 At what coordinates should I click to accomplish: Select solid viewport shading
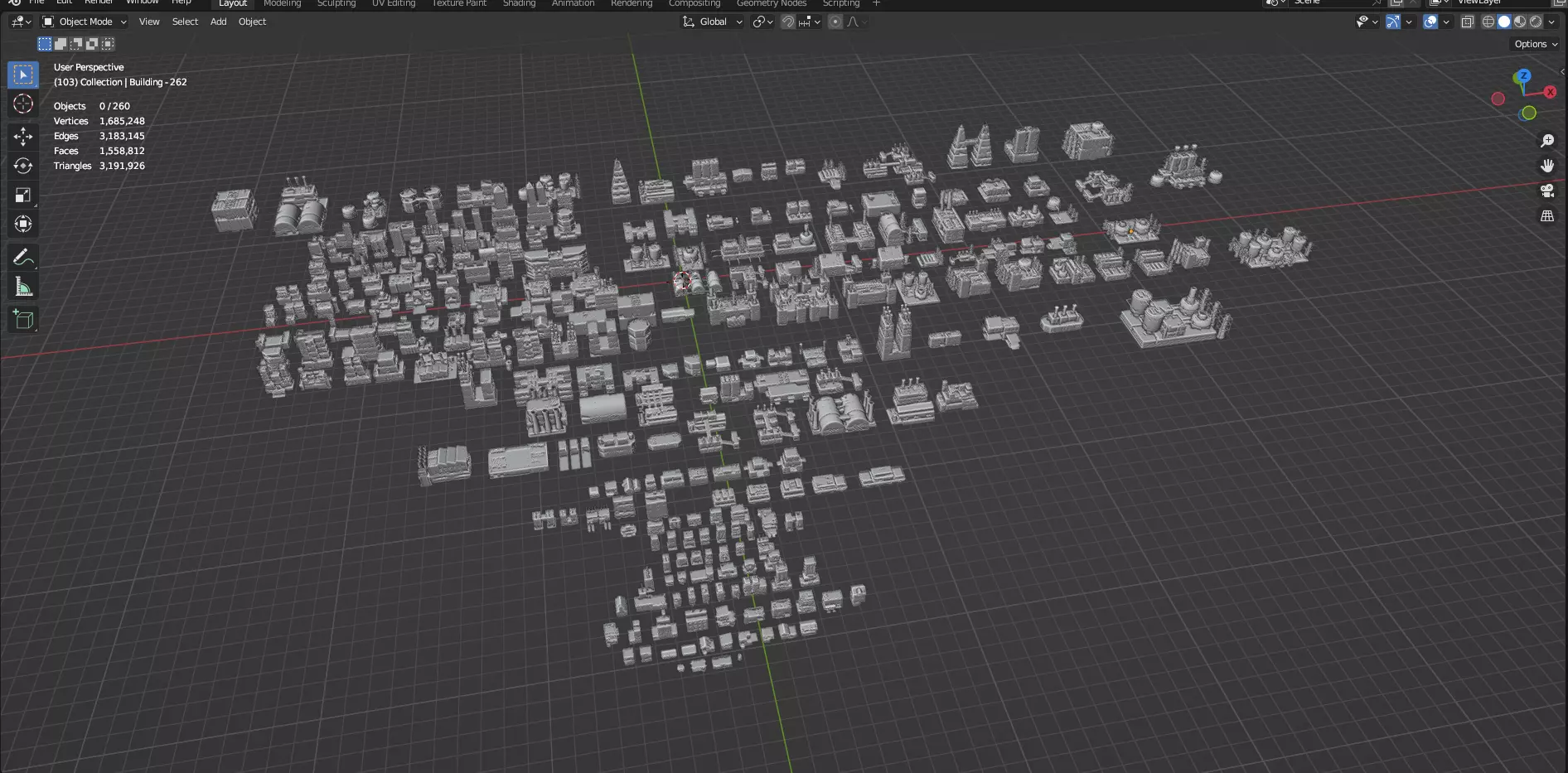point(1504,22)
